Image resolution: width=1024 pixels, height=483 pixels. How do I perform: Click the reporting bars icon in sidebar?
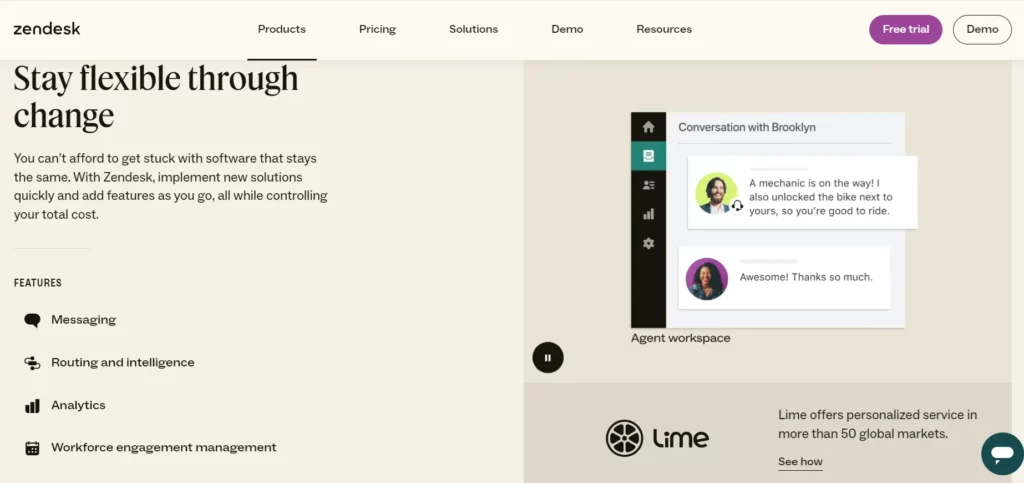[x=648, y=214]
